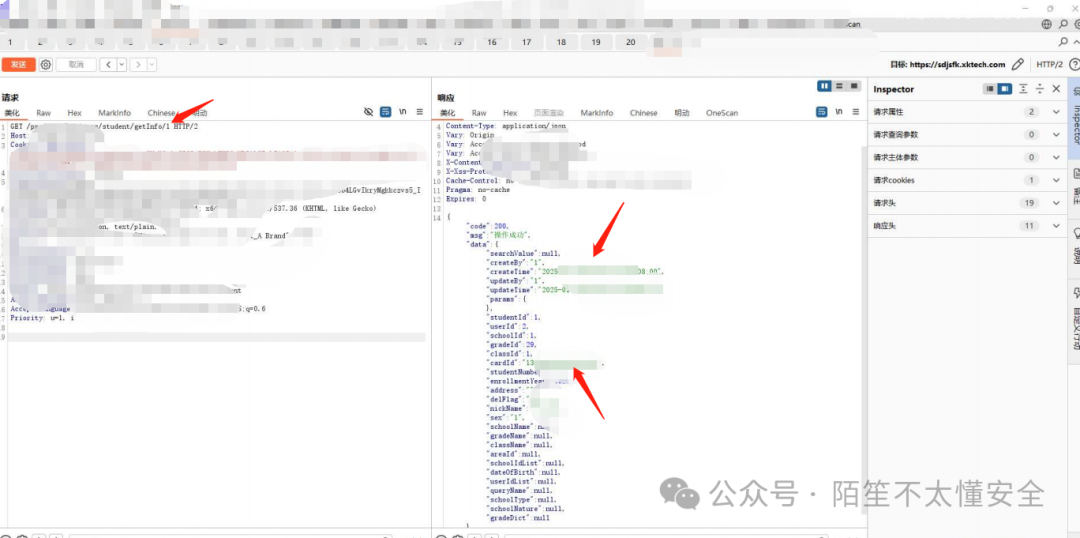Viewport: 1080px width, 538px height.
Task: Select the side-by-side split layout icon
Action: click(824, 85)
